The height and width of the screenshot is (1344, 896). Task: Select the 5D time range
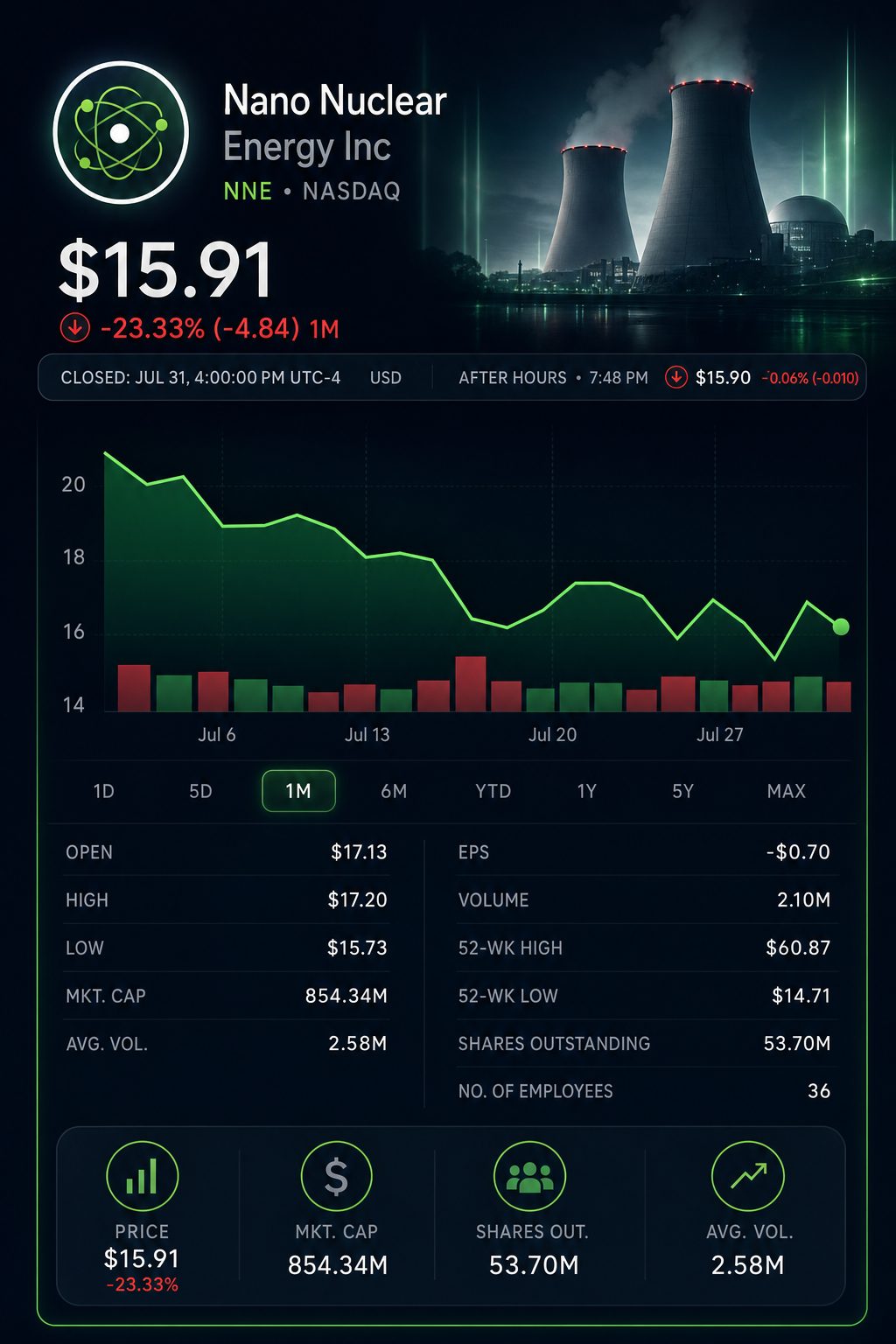[x=201, y=791]
